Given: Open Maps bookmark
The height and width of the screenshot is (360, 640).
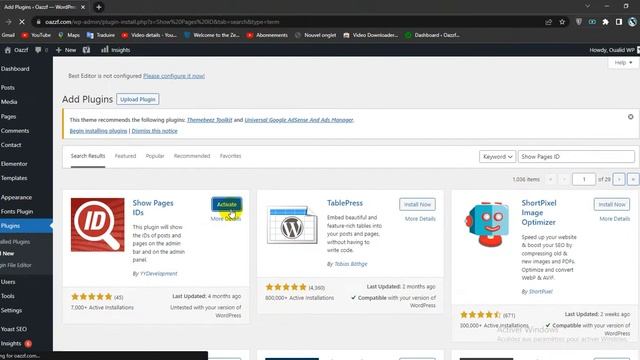Looking at the screenshot, I should click(69, 35).
